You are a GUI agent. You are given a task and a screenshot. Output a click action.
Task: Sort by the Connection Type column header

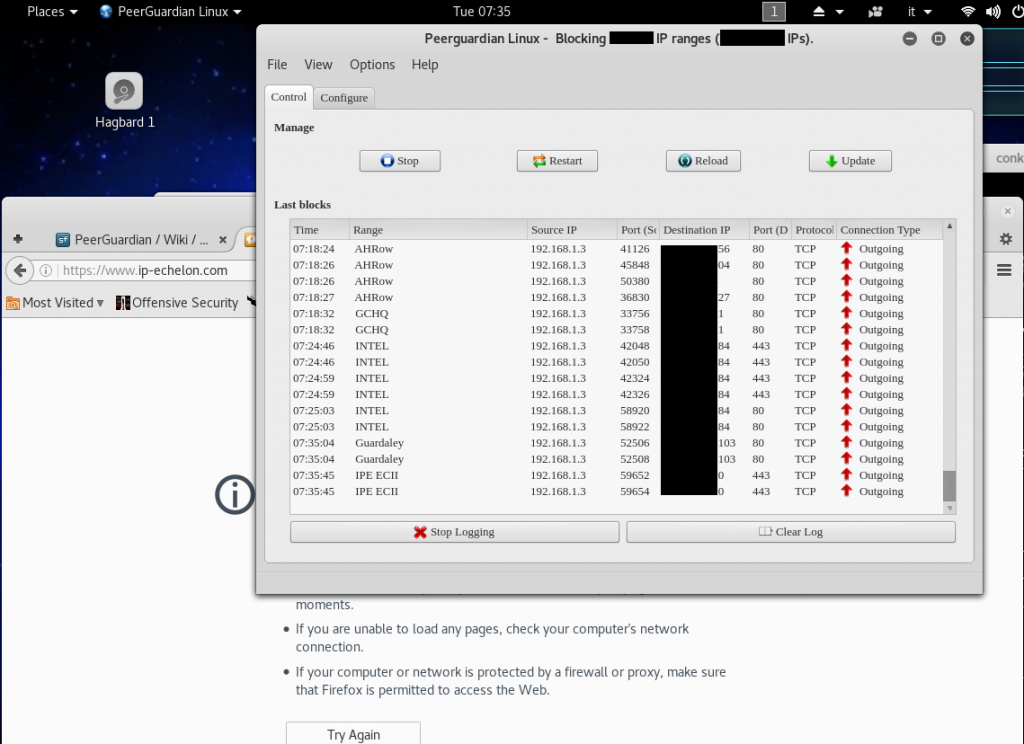890,230
